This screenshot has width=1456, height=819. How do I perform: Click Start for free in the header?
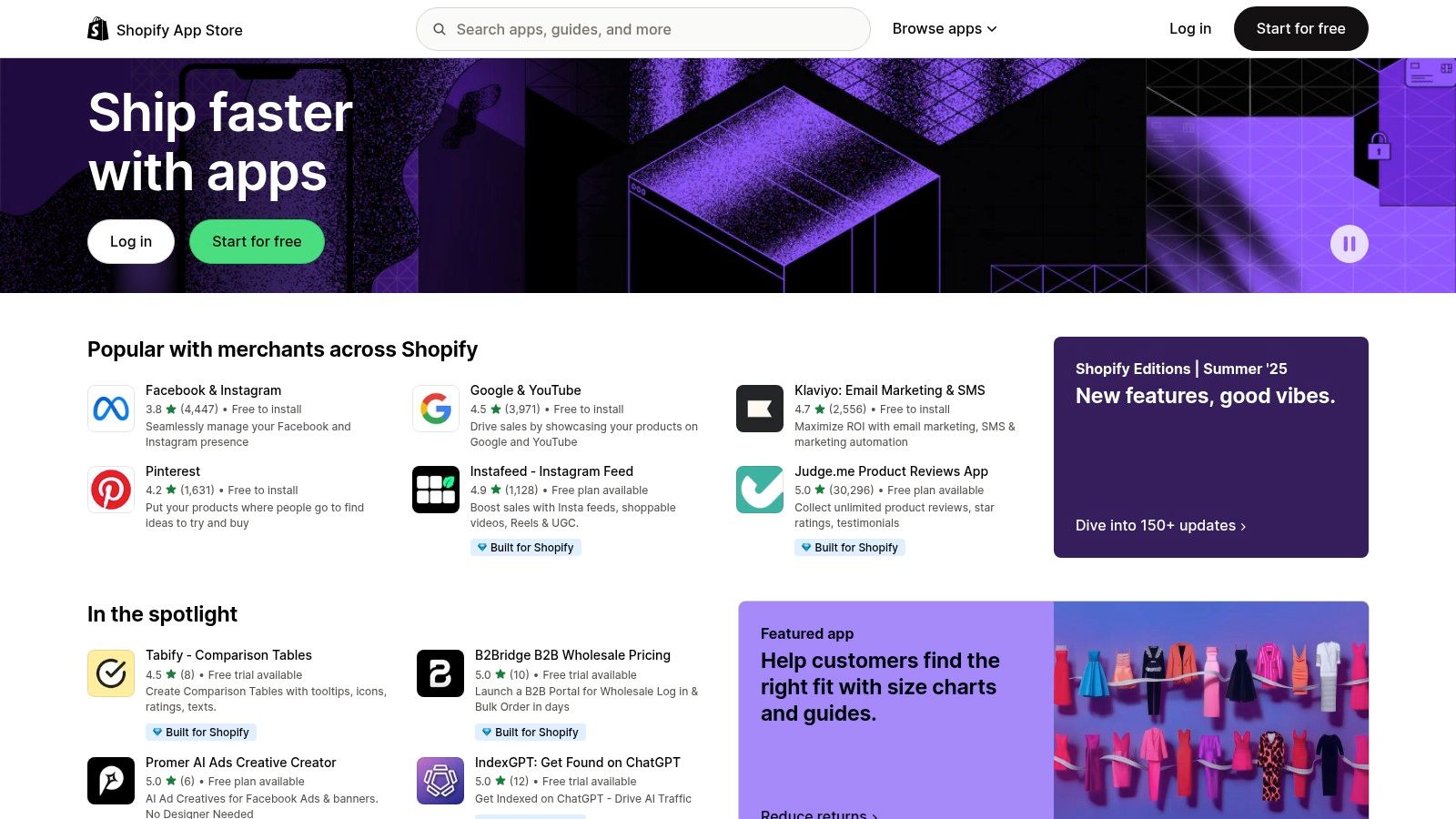[x=1300, y=28]
